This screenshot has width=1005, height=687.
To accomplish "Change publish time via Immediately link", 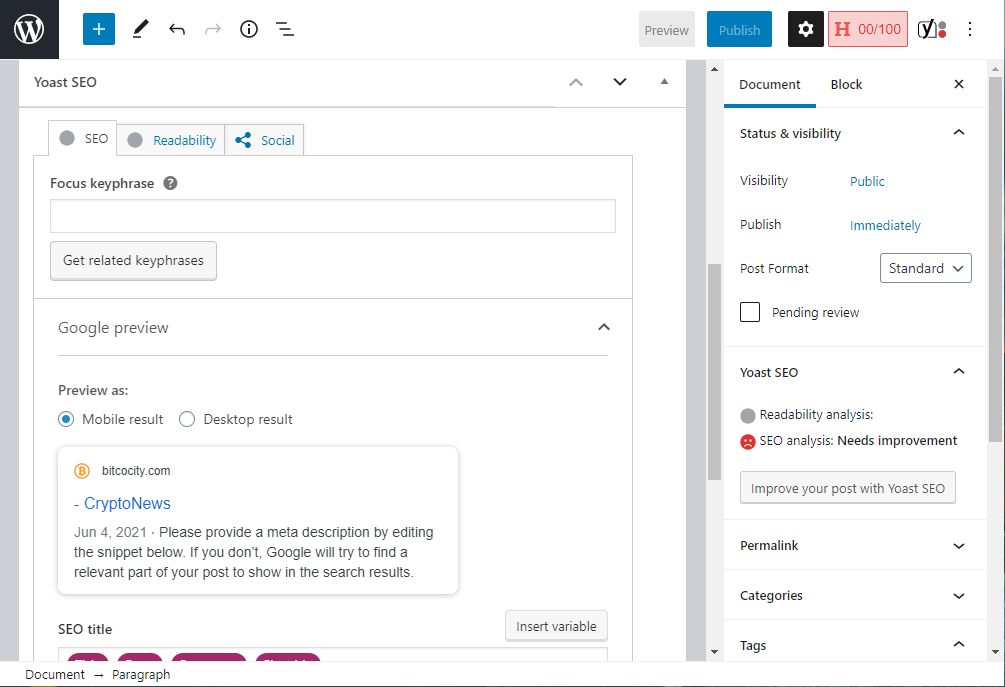I will click(885, 226).
